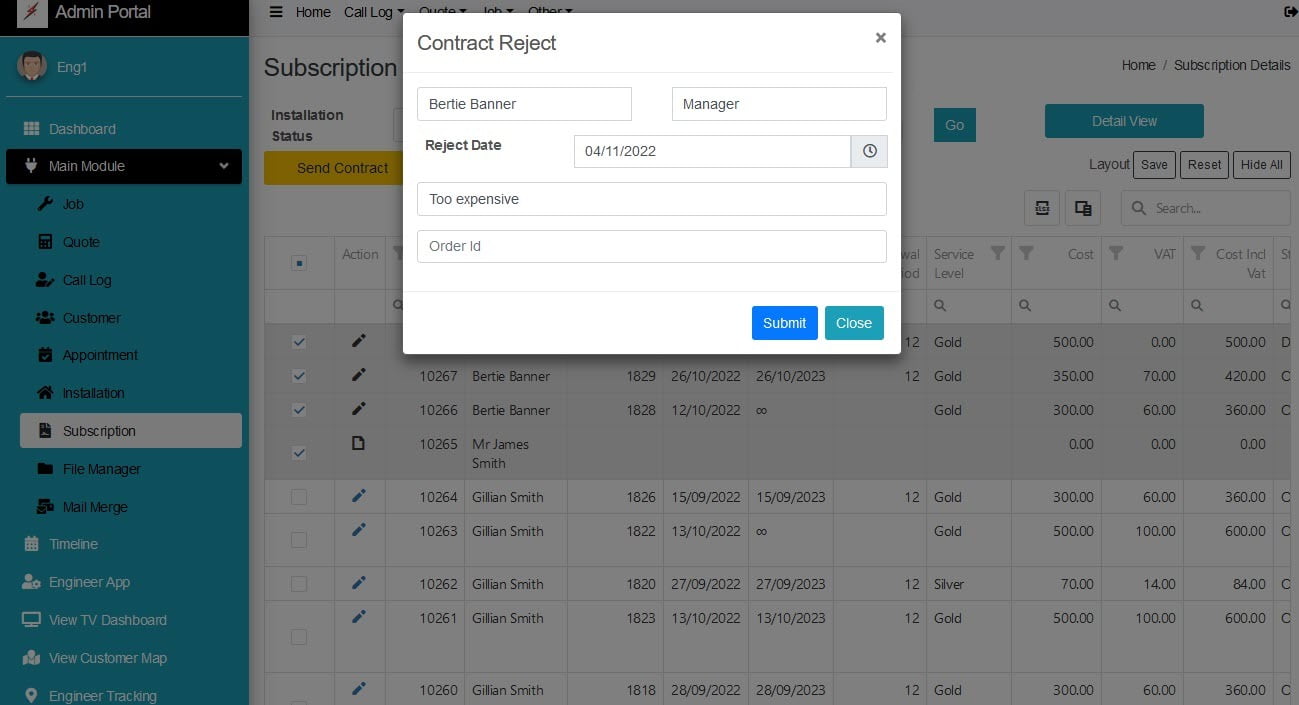Screen dimensions: 1299x705
Task: Open Subscription in the sidebar
Action: coord(99,431)
